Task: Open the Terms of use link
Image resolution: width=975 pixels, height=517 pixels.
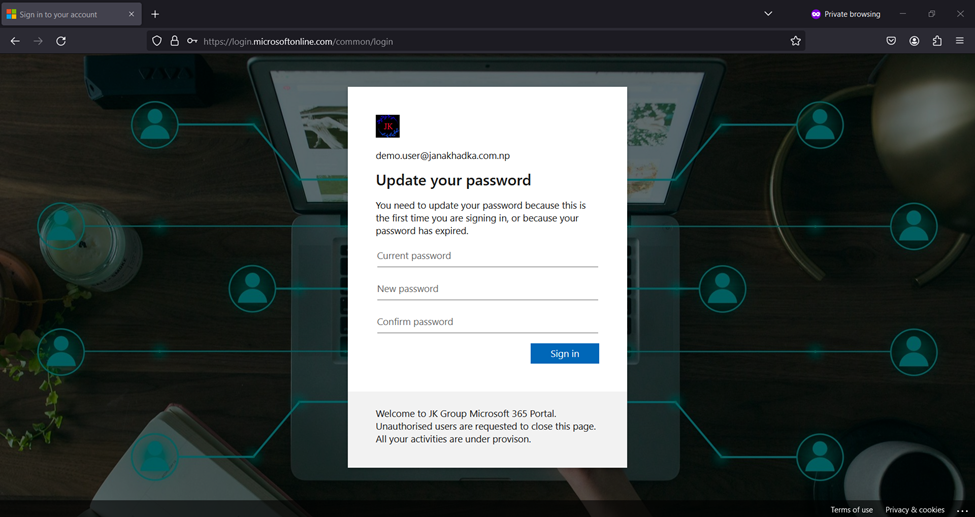Action: (x=851, y=510)
